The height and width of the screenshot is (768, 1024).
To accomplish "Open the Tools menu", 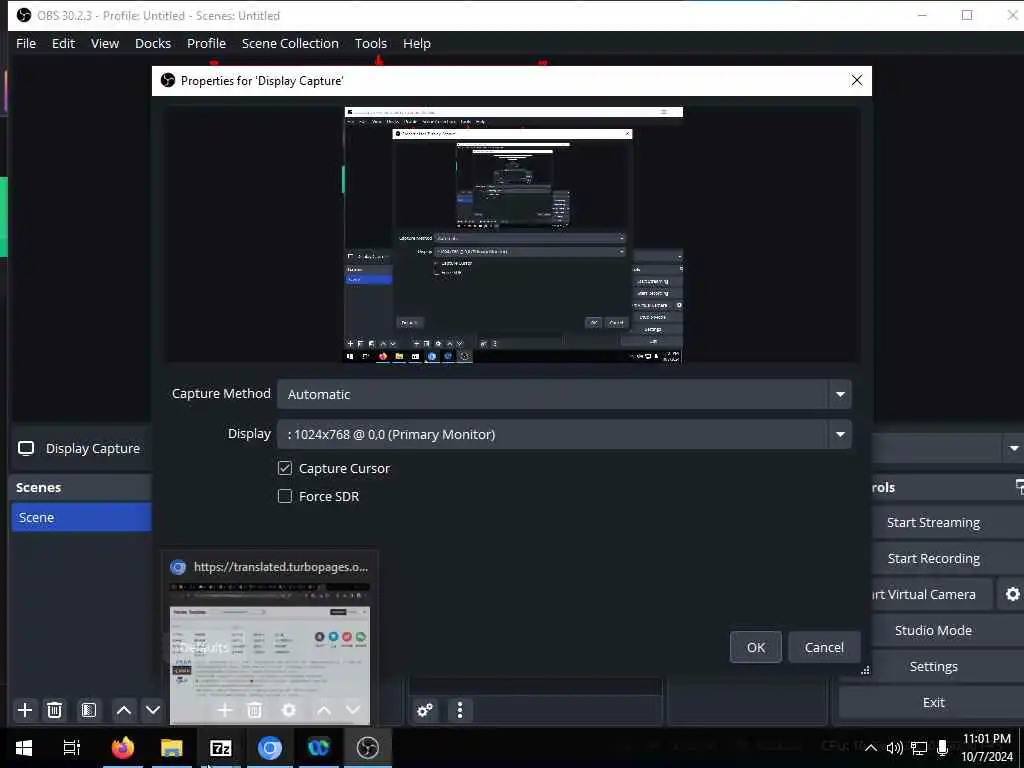I will 370,44.
